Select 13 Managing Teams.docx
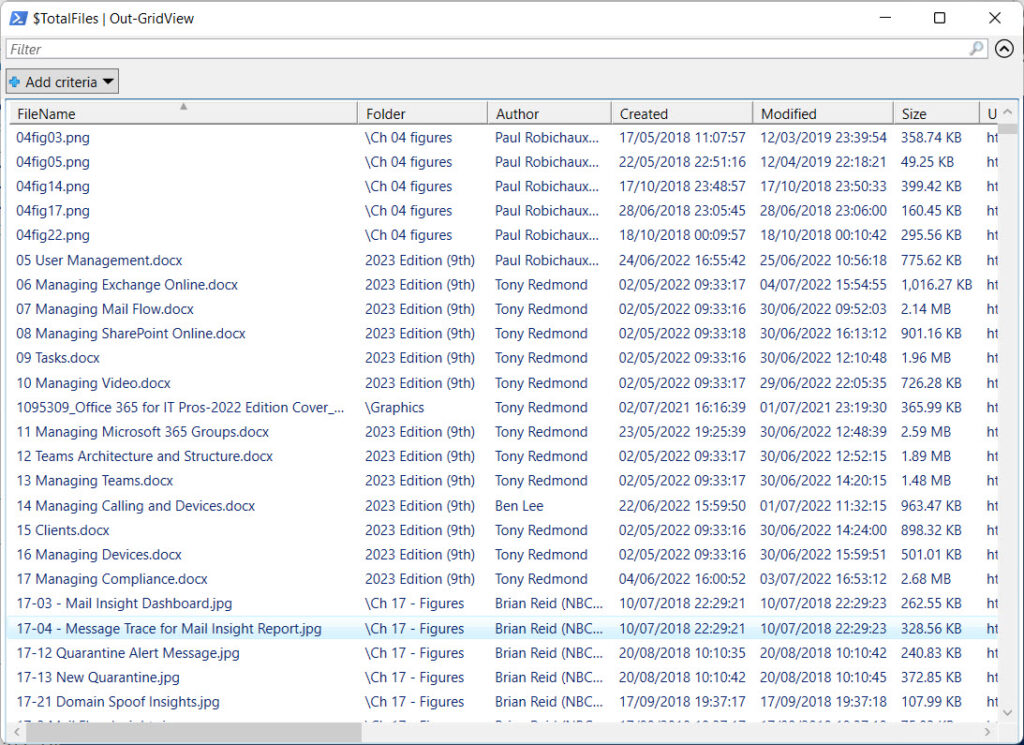This screenshot has width=1024, height=745. pyautogui.click(x=95, y=481)
